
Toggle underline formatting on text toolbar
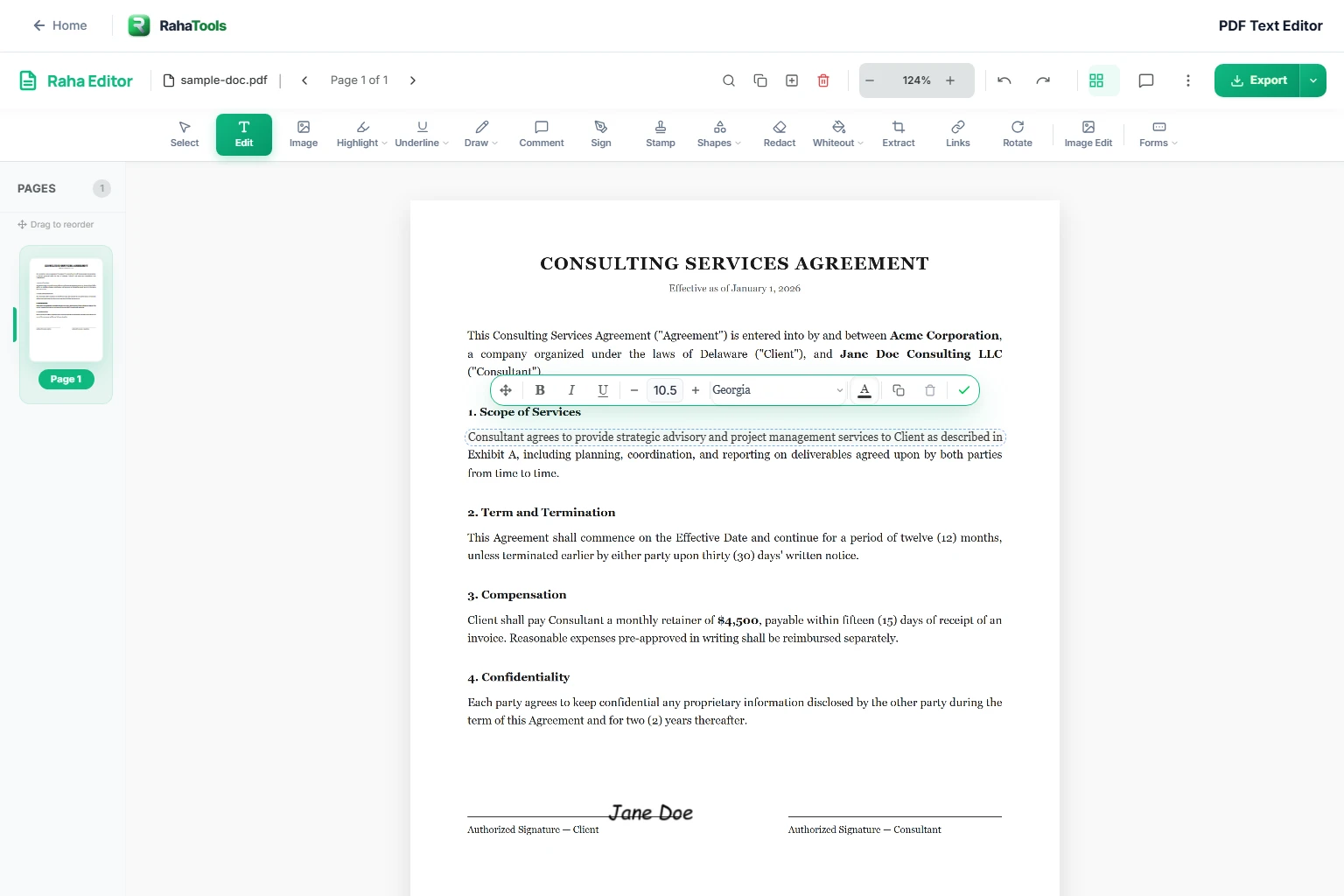[603, 390]
